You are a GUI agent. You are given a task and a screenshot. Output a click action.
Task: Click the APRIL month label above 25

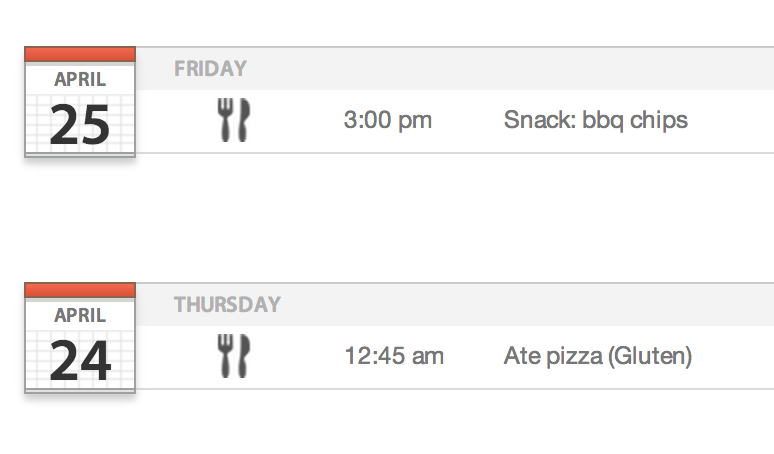80,79
